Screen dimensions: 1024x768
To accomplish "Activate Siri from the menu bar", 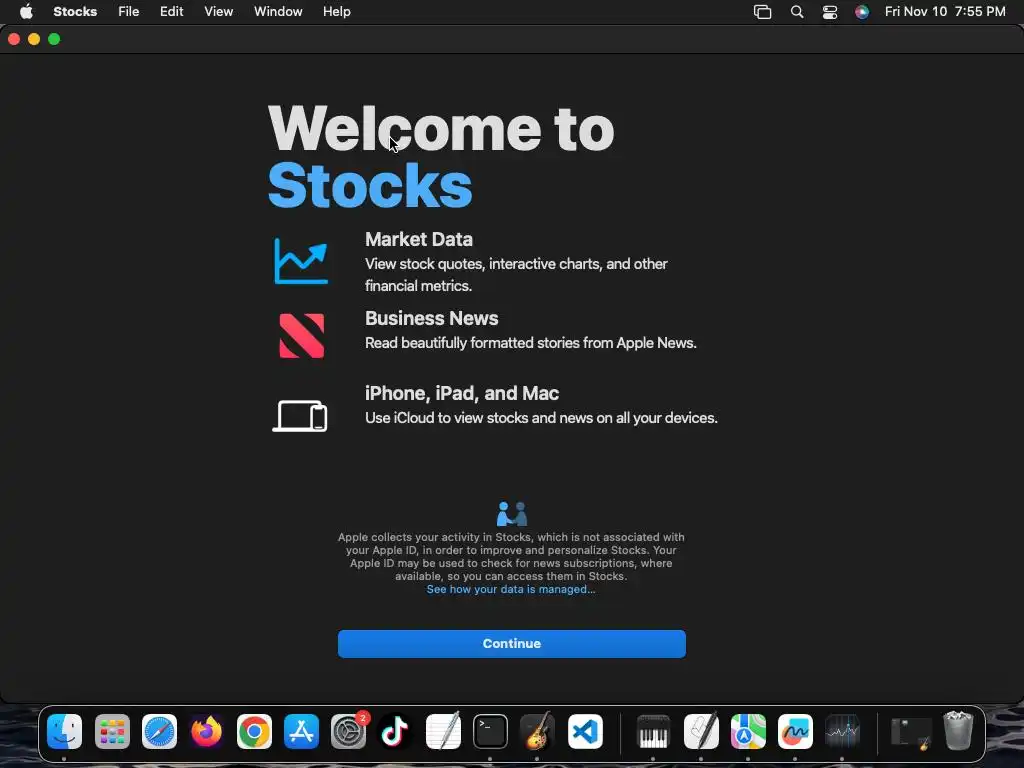I will [862, 12].
